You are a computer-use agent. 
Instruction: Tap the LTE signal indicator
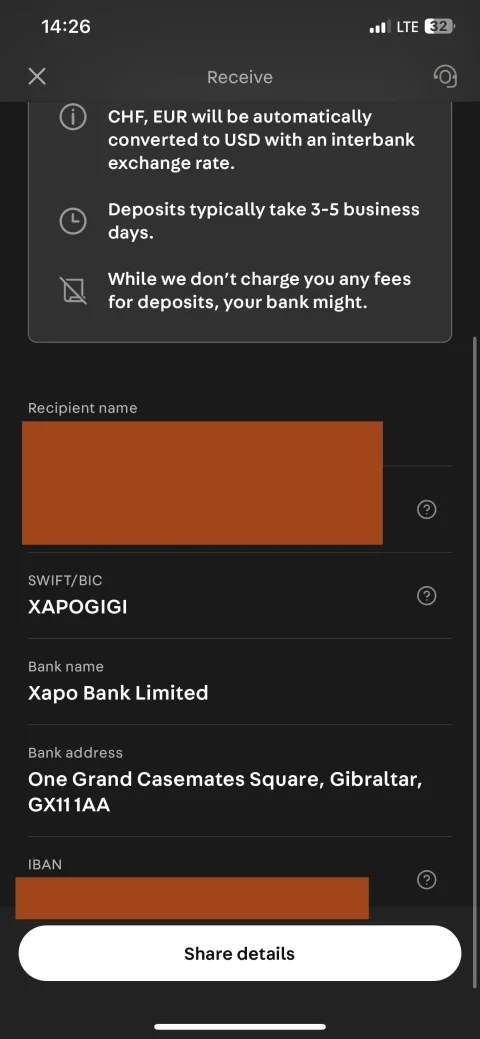(408, 27)
